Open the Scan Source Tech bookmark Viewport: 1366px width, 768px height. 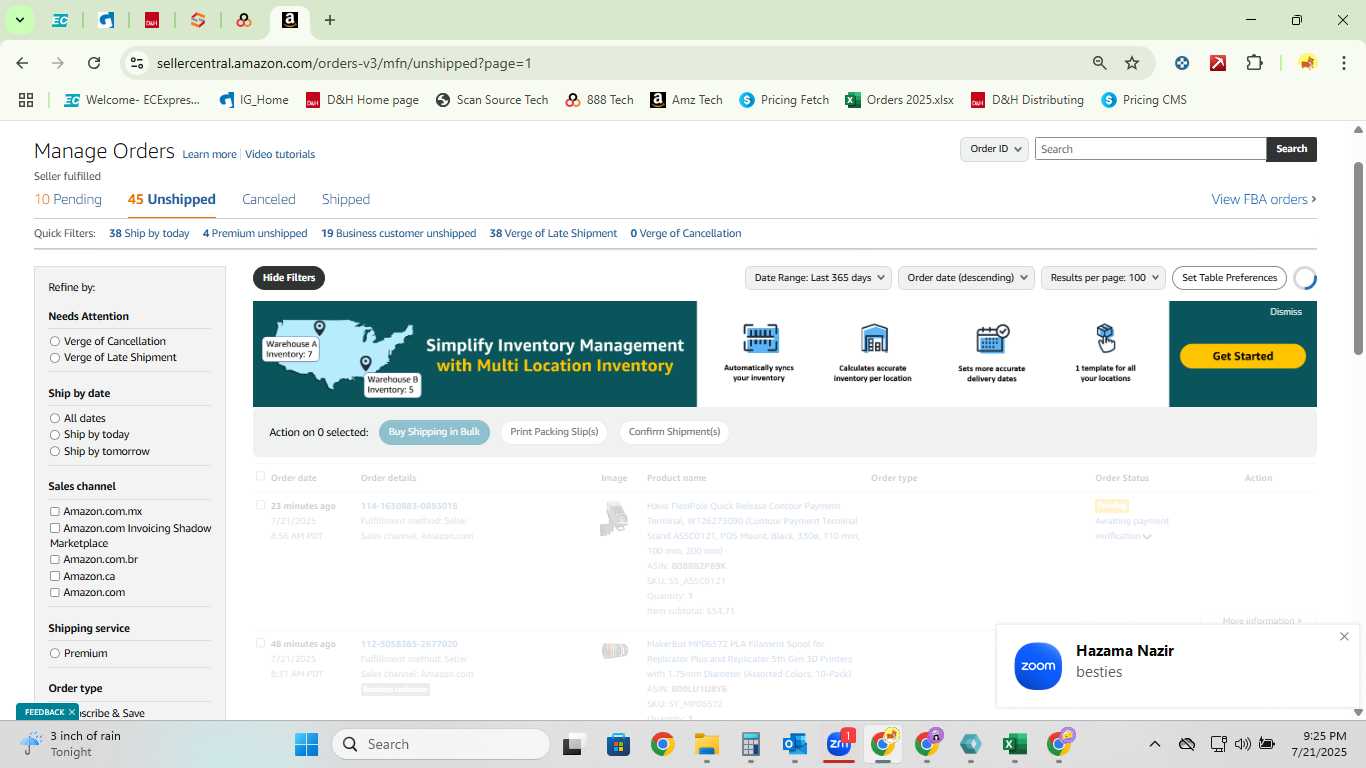pos(492,100)
